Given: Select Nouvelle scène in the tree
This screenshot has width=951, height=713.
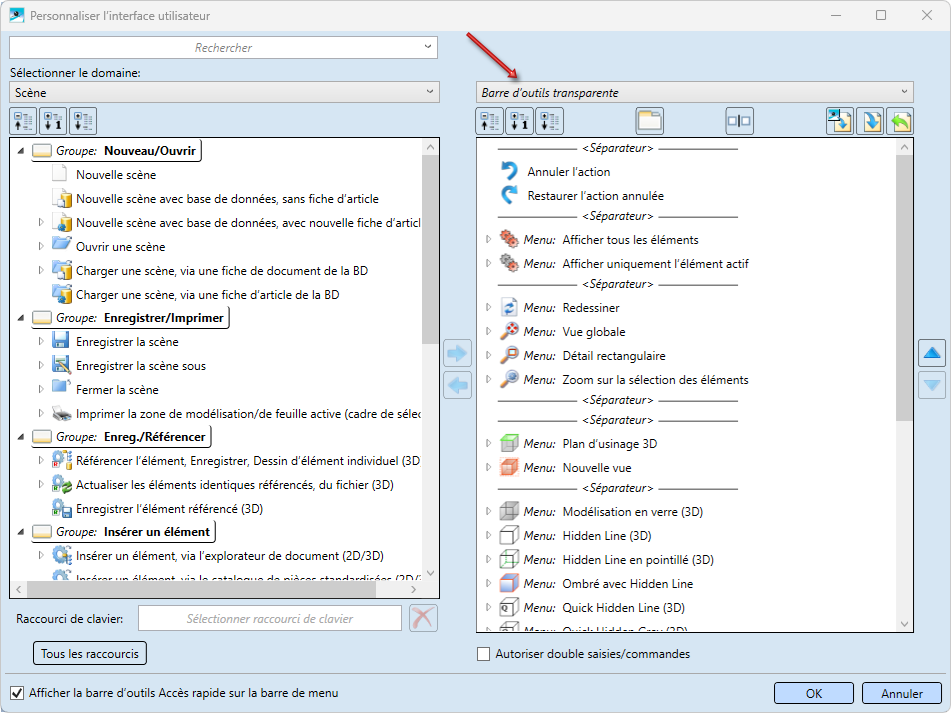Looking at the screenshot, I should point(116,175).
